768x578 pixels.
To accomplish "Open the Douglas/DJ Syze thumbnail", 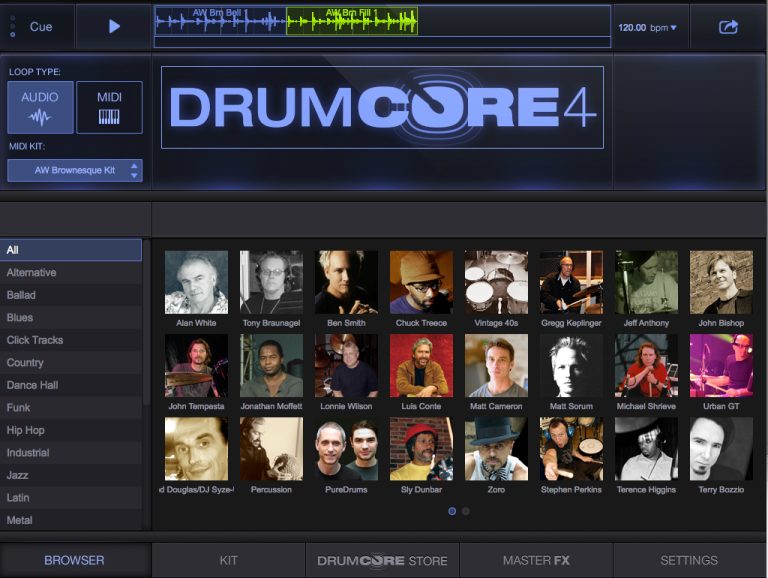I will [196, 449].
